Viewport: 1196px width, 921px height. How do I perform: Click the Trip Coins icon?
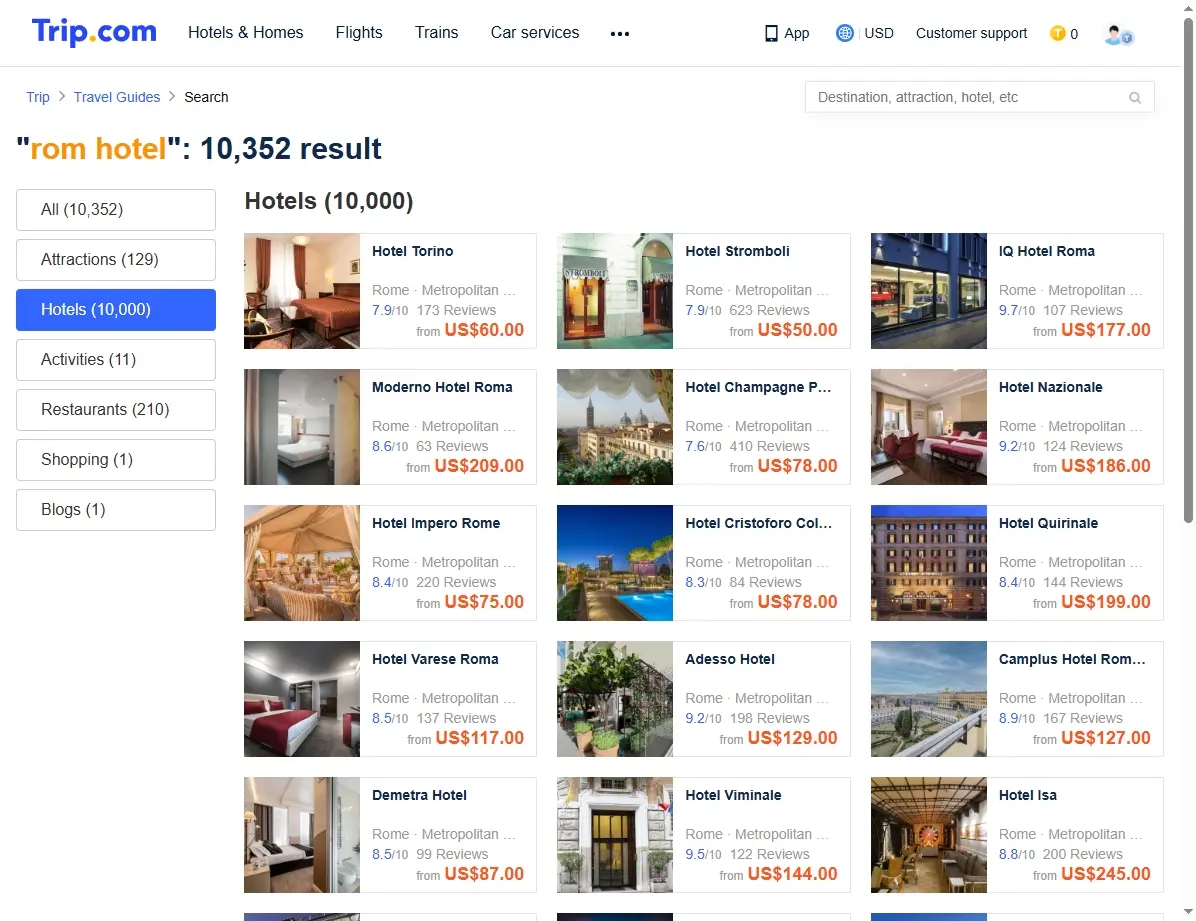[x=1057, y=33]
